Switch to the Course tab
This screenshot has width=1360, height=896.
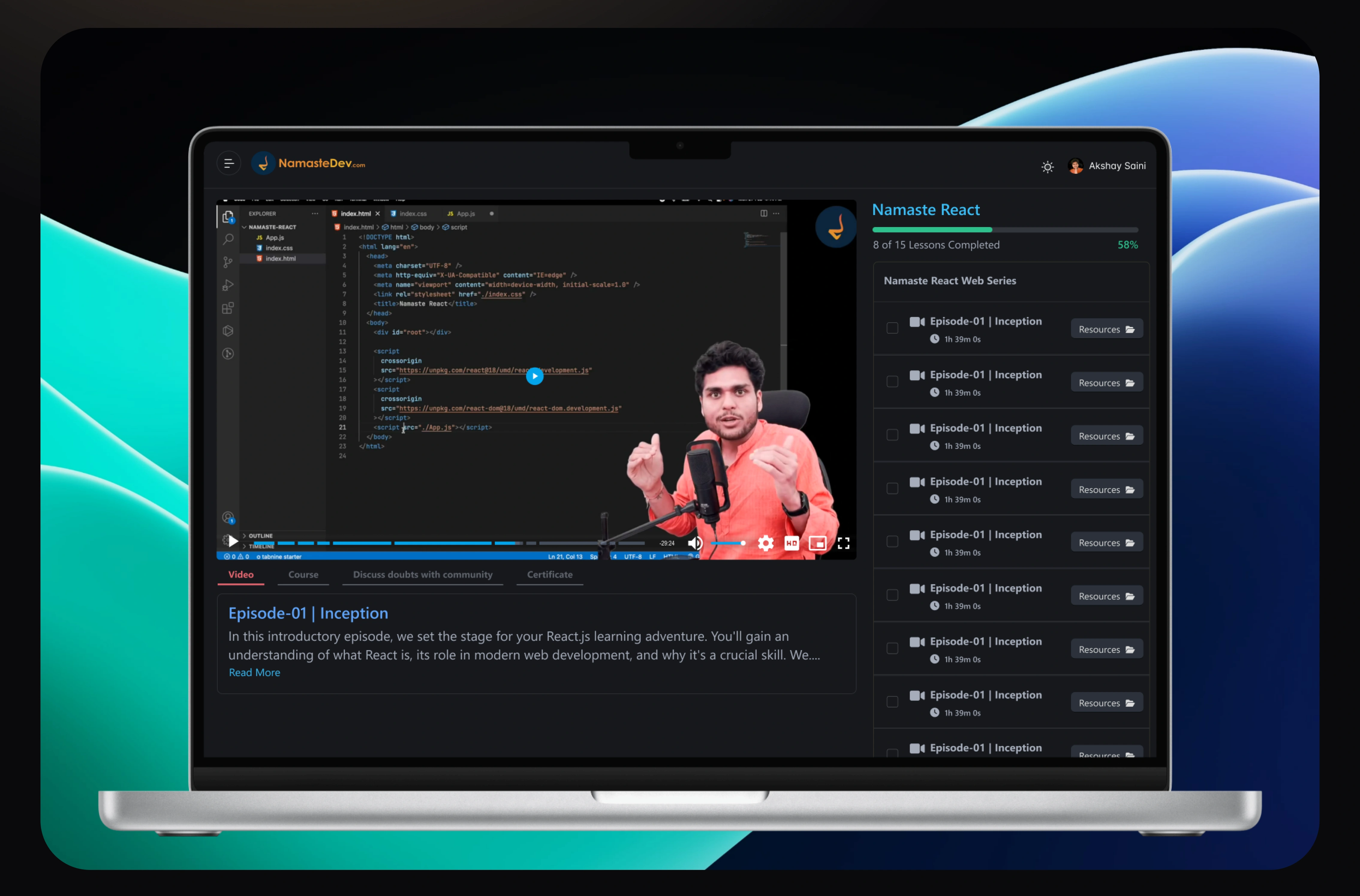pyautogui.click(x=303, y=574)
